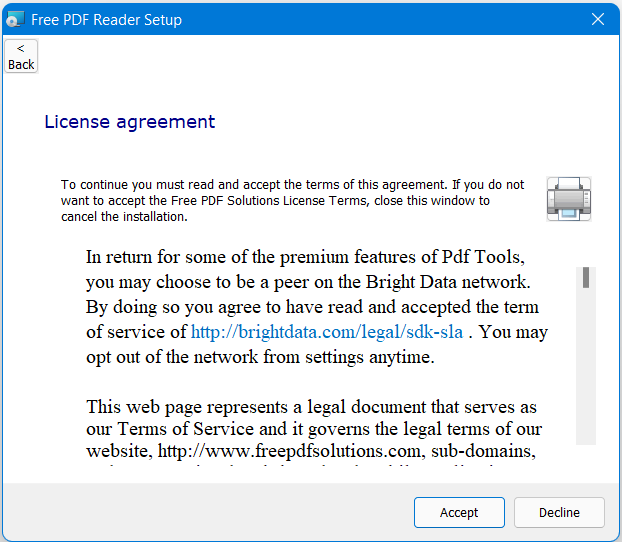
Task: Go back with the Back button
Action: pos(21,56)
